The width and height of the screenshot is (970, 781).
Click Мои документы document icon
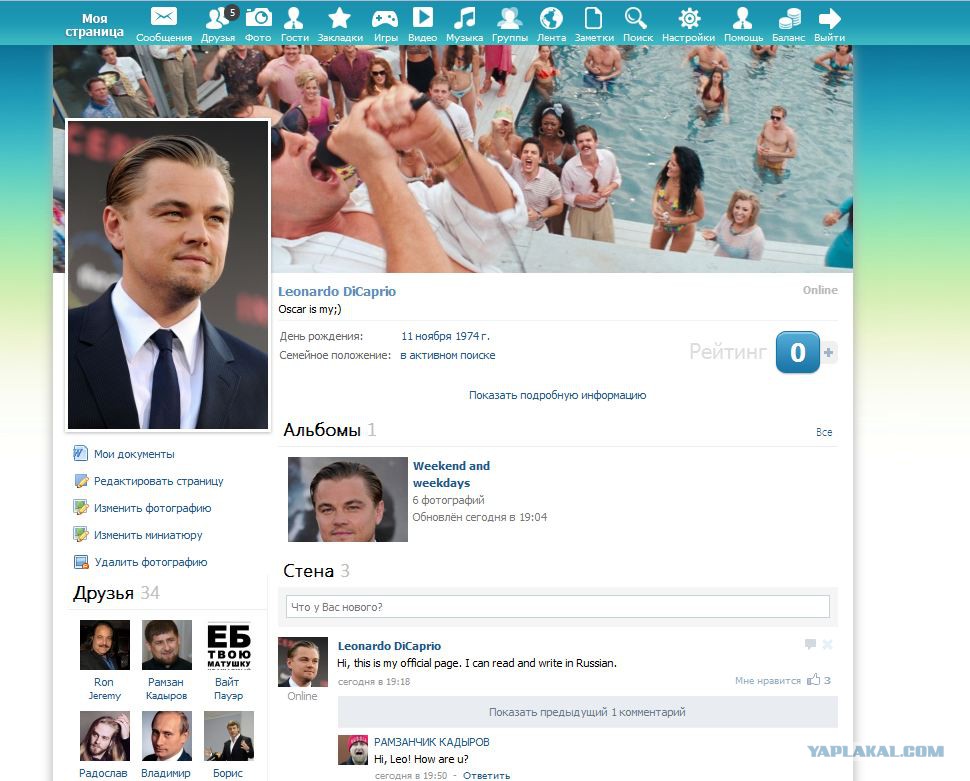point(80,454)
